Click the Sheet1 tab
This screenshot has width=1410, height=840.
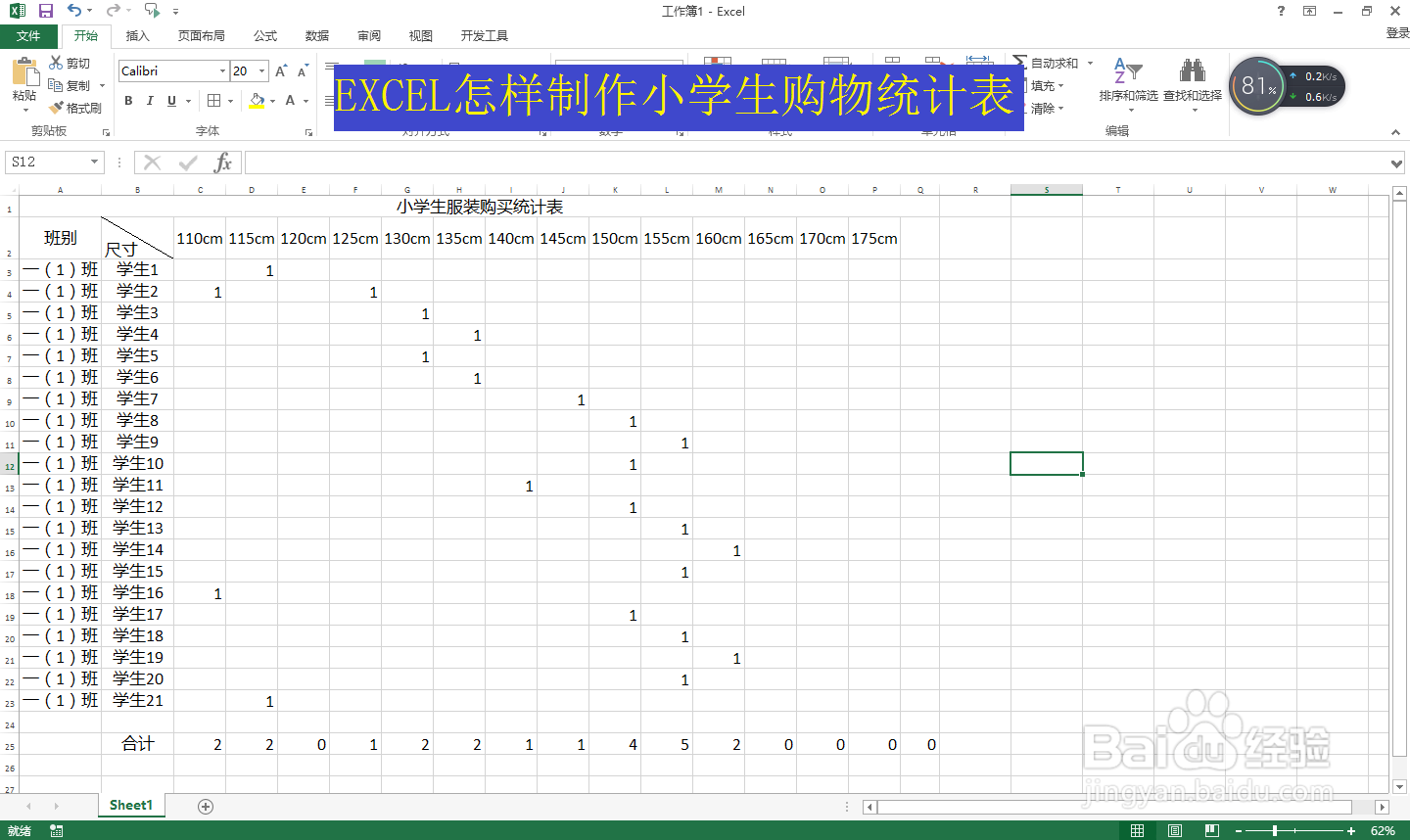[x=130, y=805]
